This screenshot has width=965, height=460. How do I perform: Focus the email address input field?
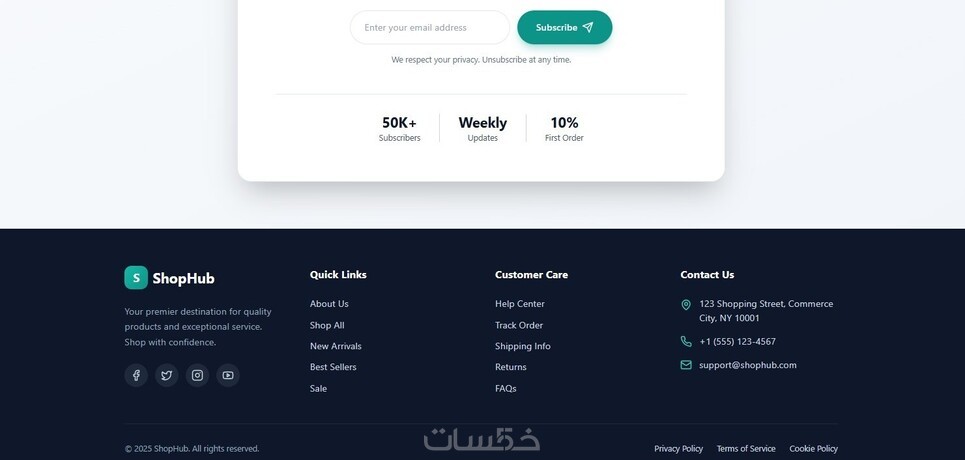(x=429, y=28)
